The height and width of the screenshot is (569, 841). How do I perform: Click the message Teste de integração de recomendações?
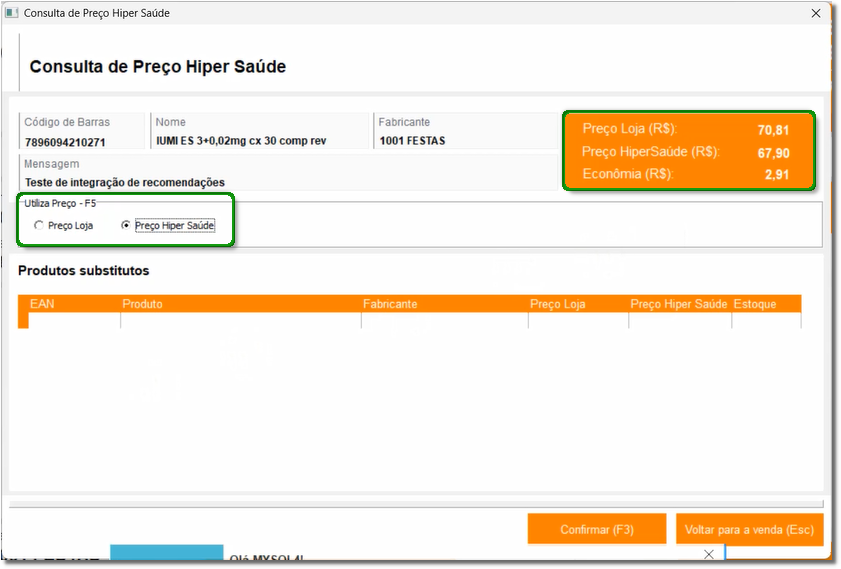[124, 182]
